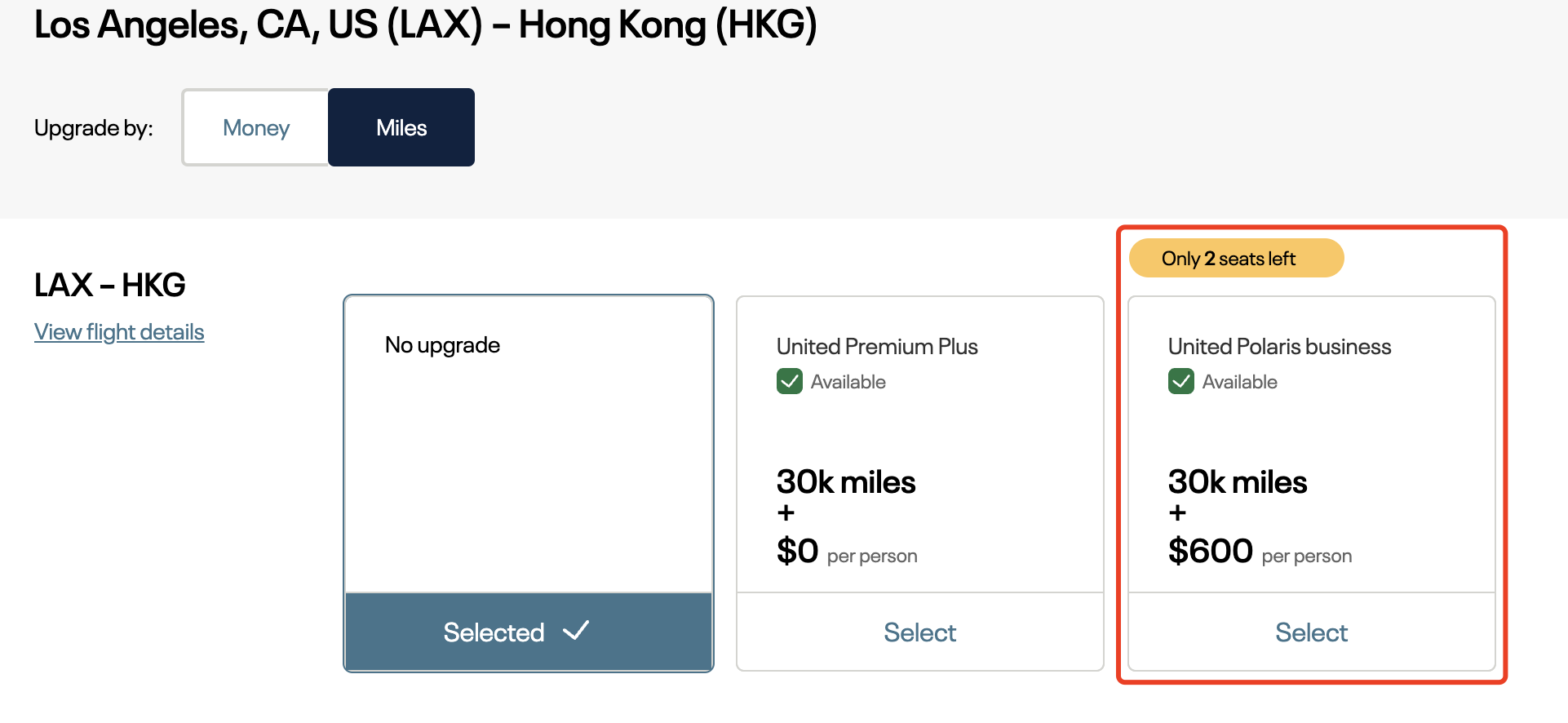The width and height of the screenshot is (1568, 723).
Task: Click the No upgrade card title
Action: coord(442,345)
